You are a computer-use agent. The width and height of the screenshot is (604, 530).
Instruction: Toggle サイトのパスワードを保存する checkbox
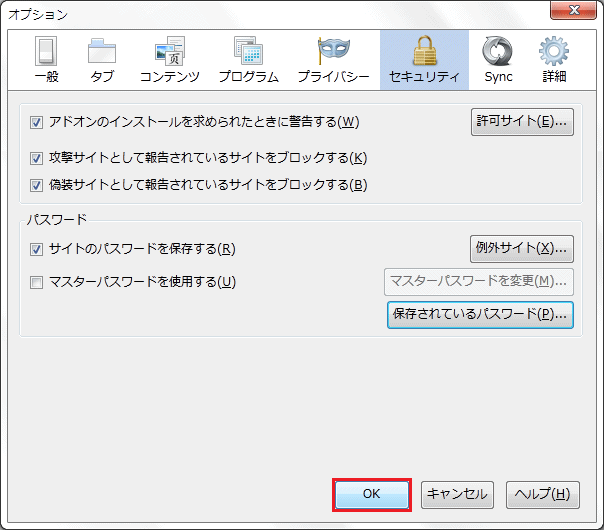(36, 249)
